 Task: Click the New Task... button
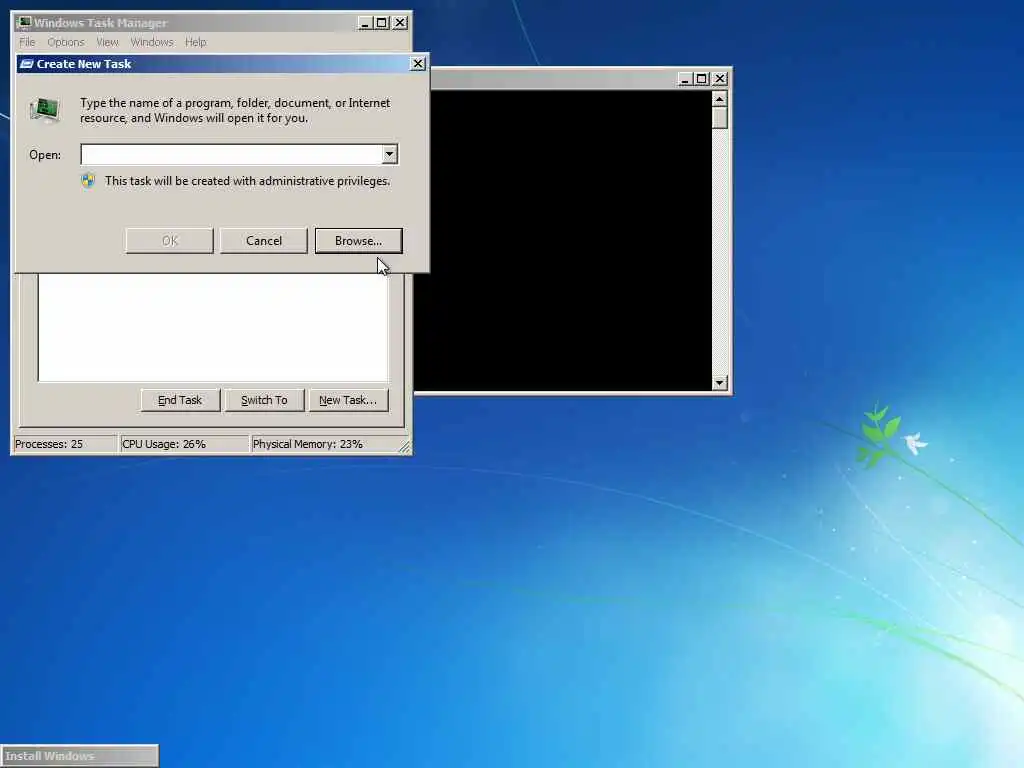click(348, 400)
